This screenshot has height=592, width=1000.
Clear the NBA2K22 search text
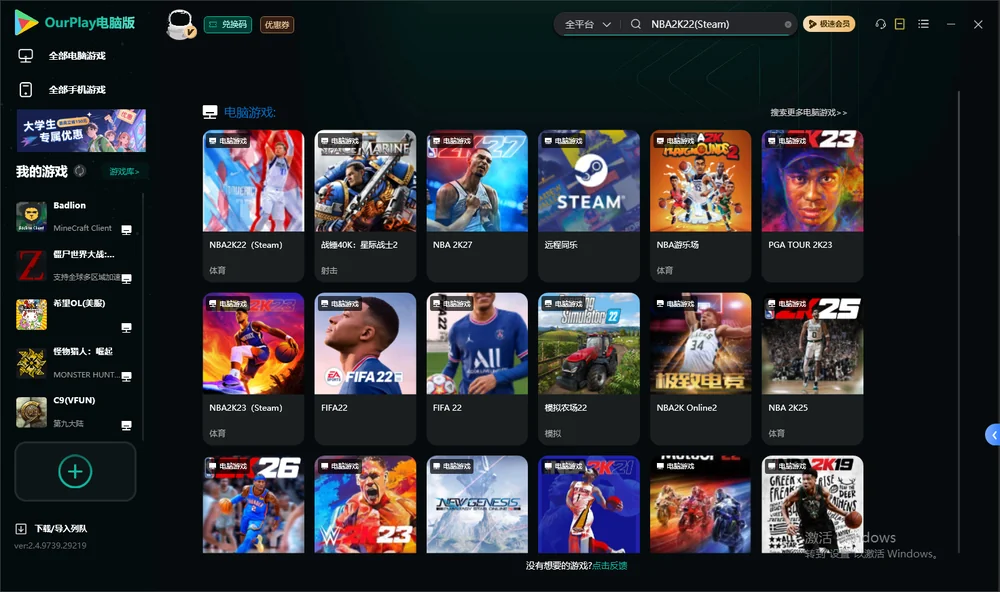click(x=788, y=25)
